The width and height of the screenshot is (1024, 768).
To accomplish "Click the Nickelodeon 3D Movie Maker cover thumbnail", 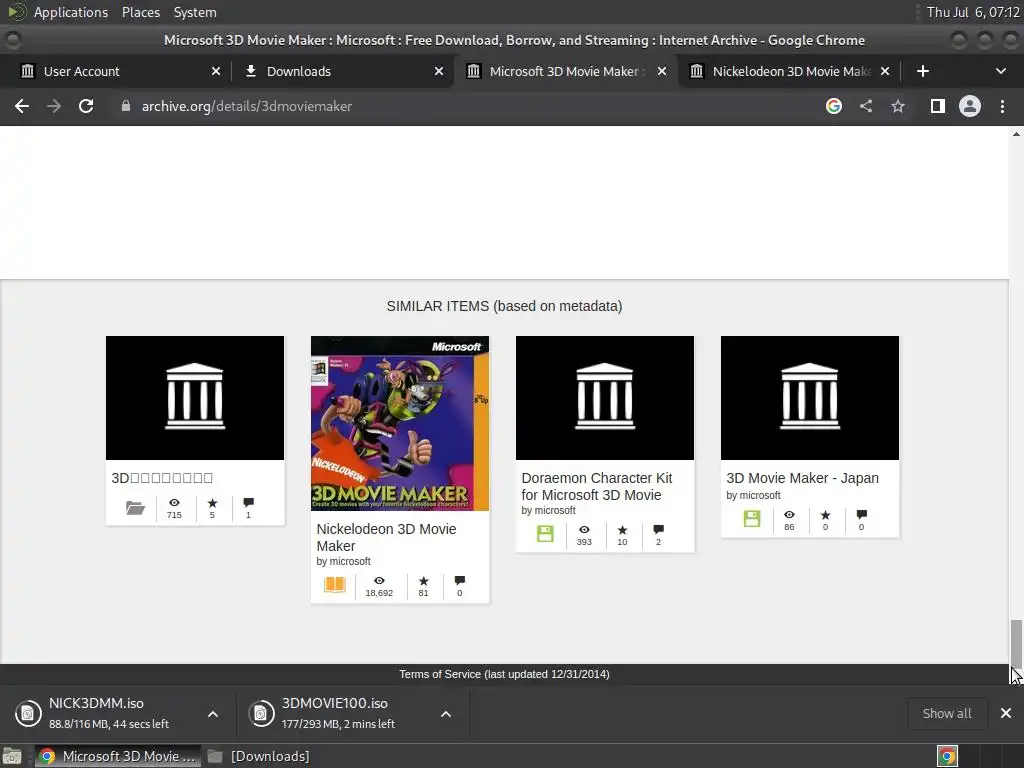I will coord(400,423).
